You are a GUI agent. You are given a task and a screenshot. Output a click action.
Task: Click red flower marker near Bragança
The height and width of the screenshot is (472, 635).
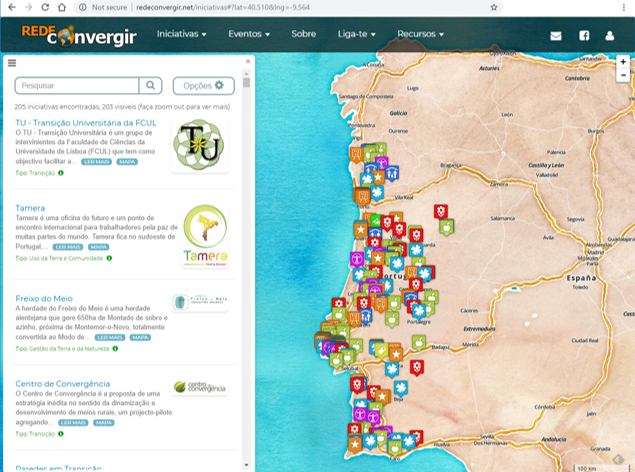pyautogui.click(x=441, y=211)
